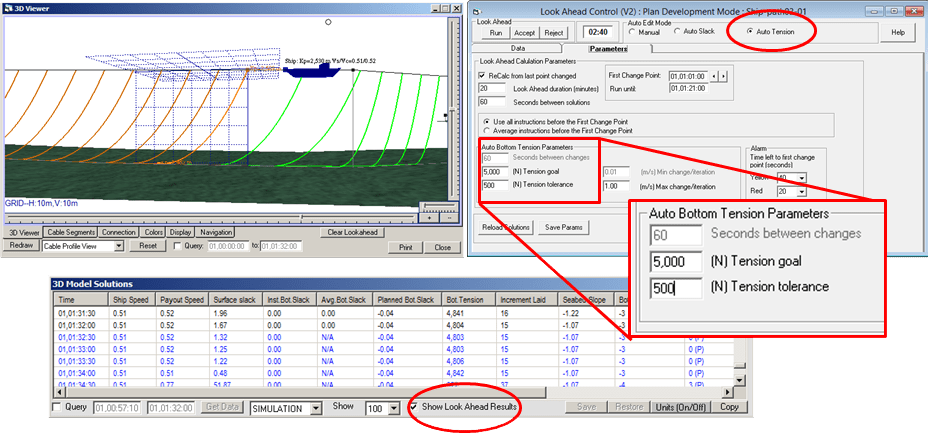Open the Yellow alarm seconds dropdown

click(803, 178)
